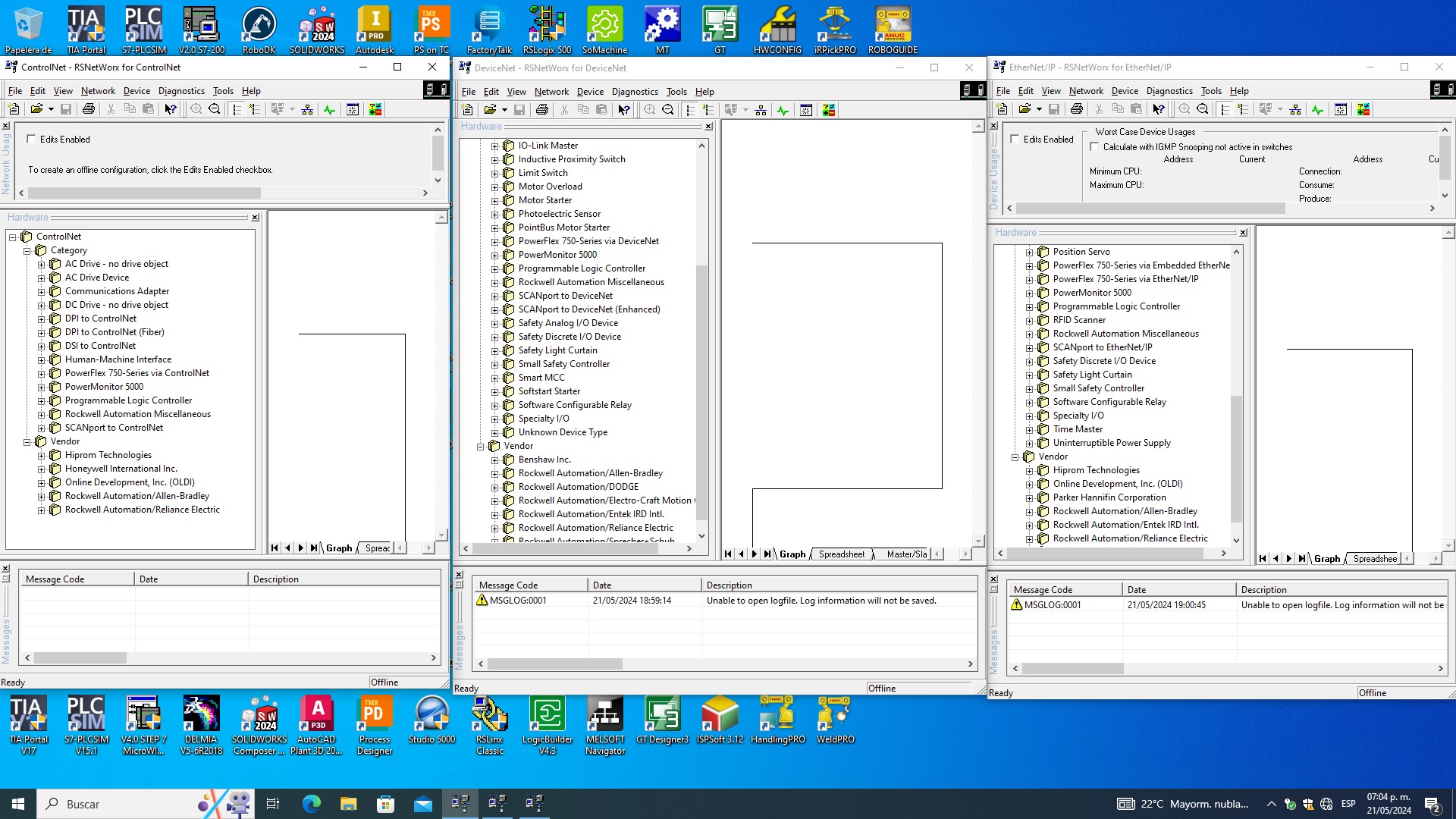Open Studio 5000 desktop shortcut
This screenshot has height=819, width=1456.
pos(431,720)
